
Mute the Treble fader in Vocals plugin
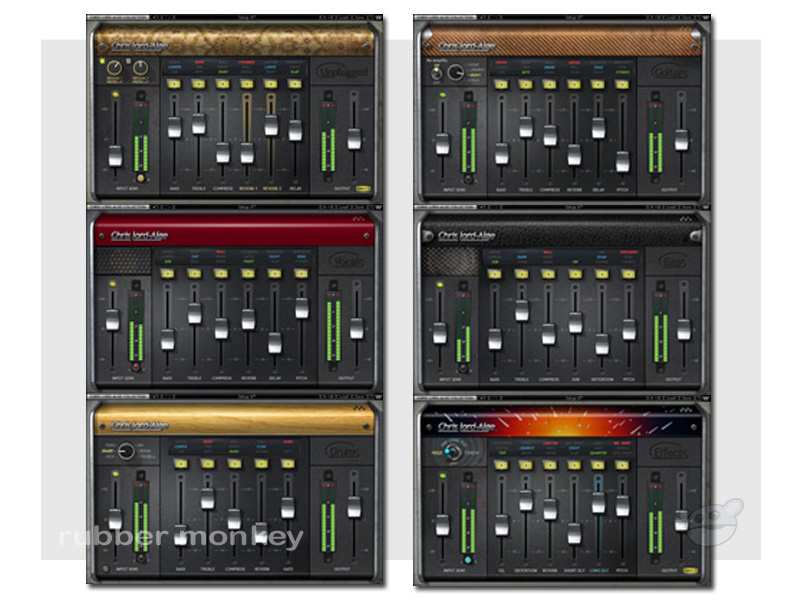[194, 287]
